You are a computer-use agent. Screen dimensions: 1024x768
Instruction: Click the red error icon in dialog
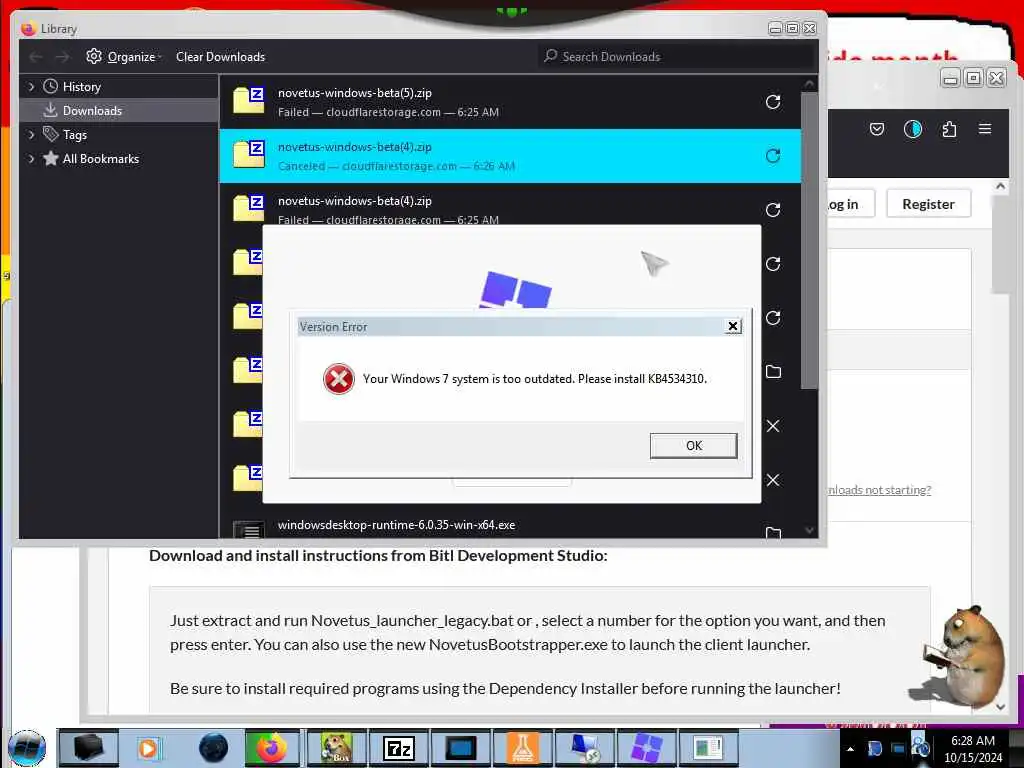coord(338,379)
